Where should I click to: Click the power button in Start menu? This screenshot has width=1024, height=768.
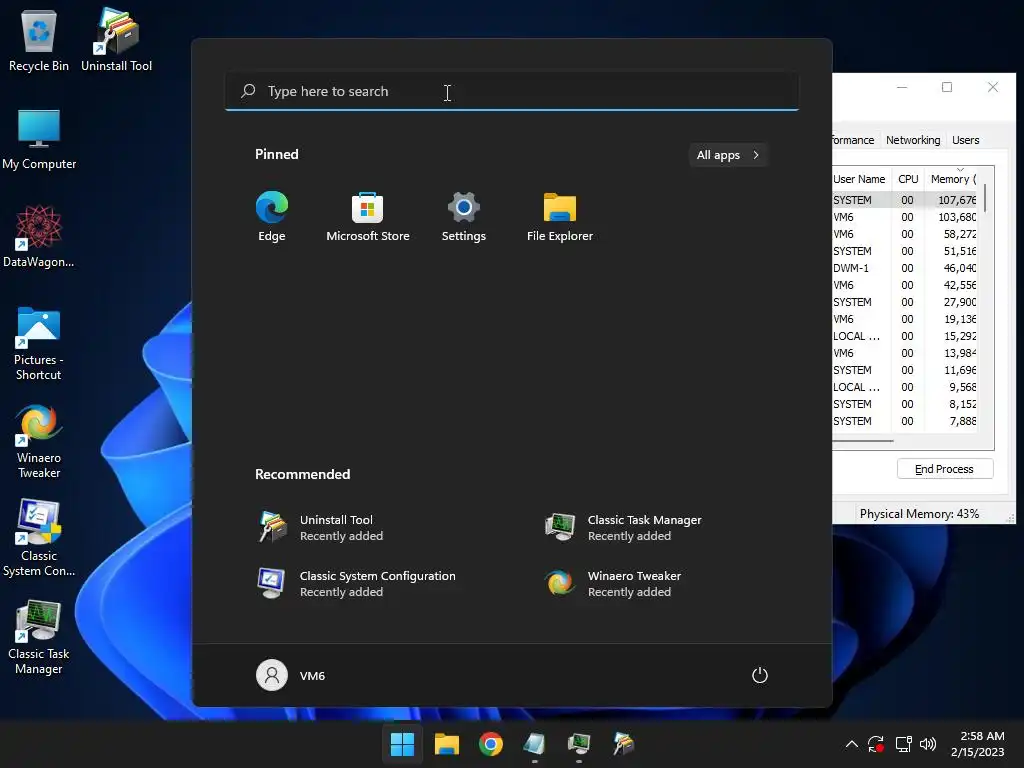760,675
